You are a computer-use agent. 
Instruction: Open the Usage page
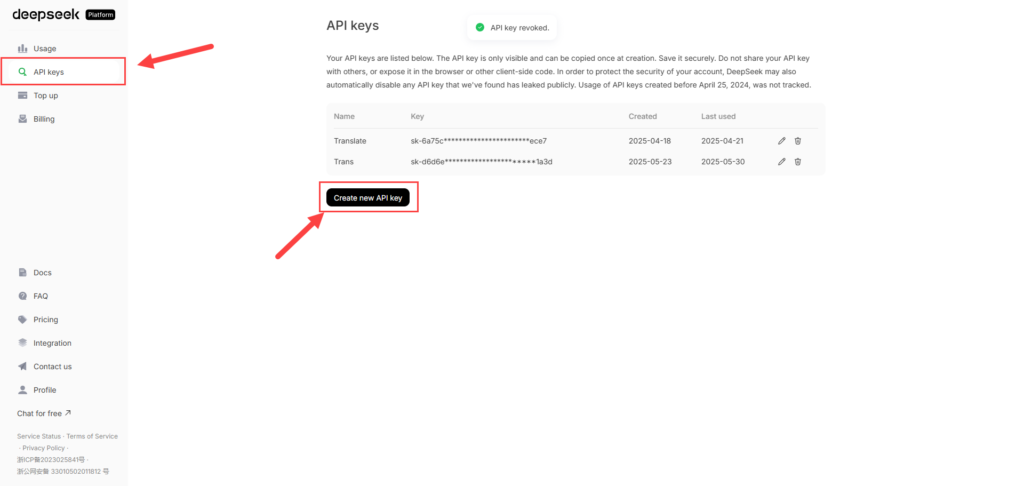coord(44,48)
